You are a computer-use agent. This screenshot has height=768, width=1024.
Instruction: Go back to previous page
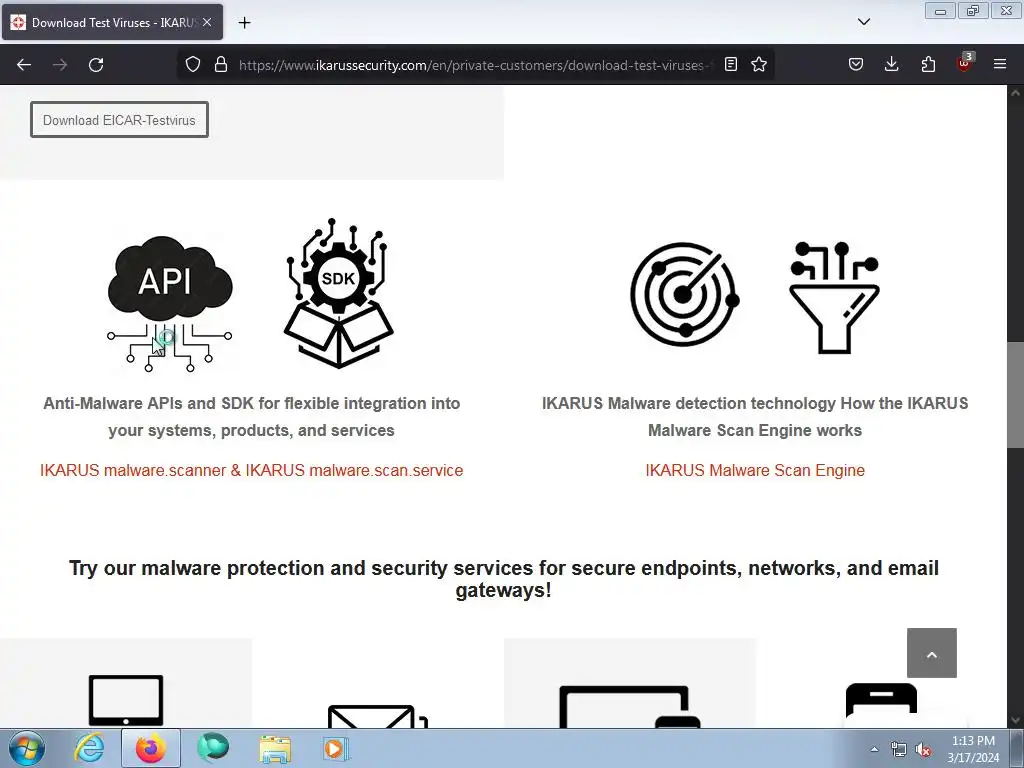tap(24, 65)
